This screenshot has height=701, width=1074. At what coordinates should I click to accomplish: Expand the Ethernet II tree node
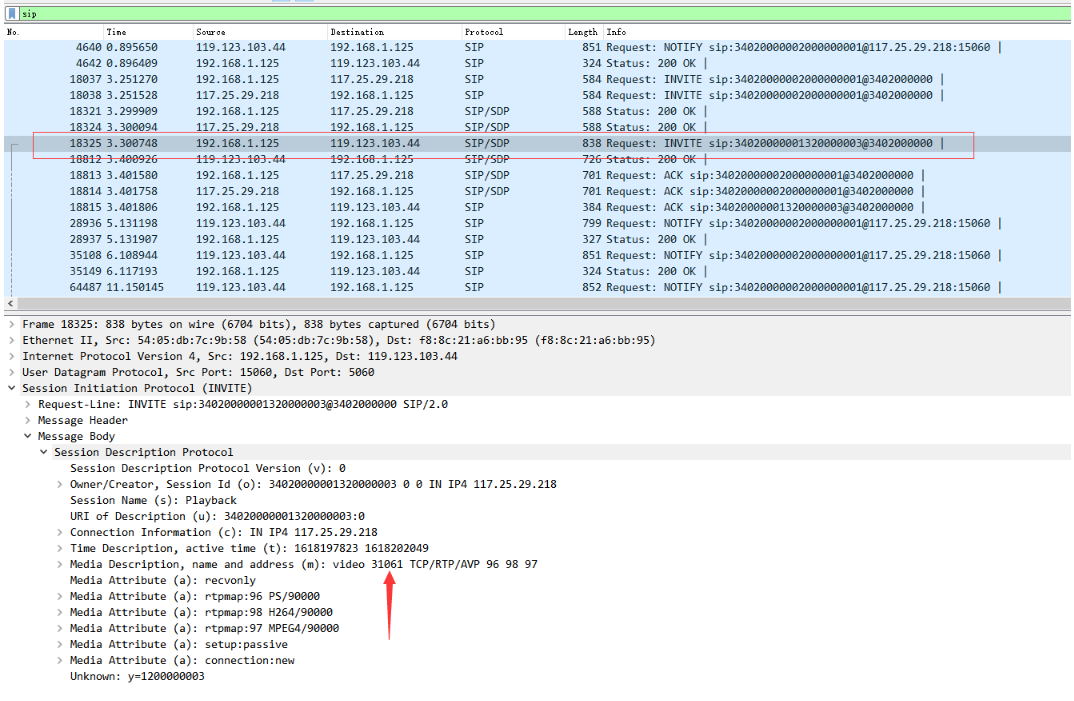click(x=12, y=341)
